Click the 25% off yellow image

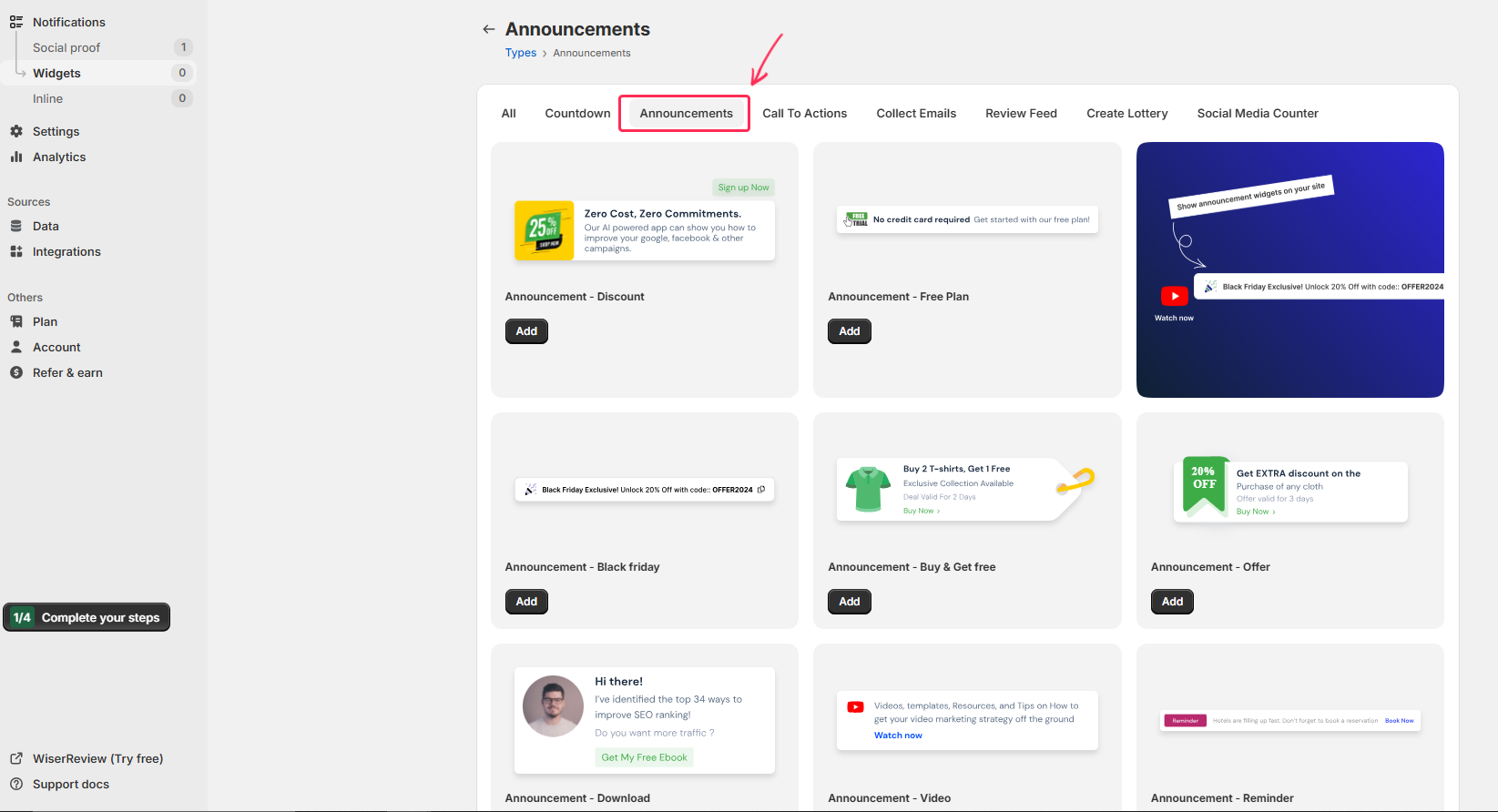[x=545, y=230]
